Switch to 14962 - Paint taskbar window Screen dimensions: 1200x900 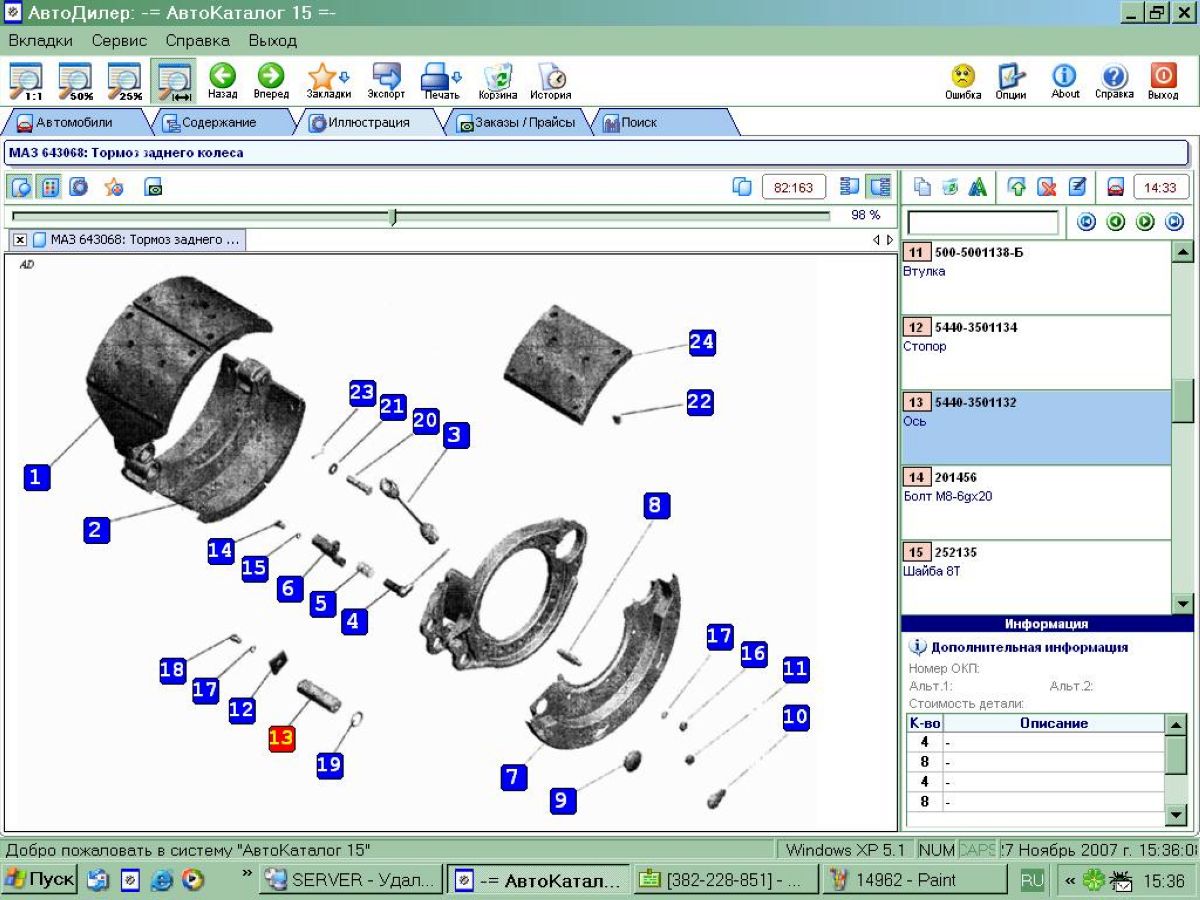(914, 880)
